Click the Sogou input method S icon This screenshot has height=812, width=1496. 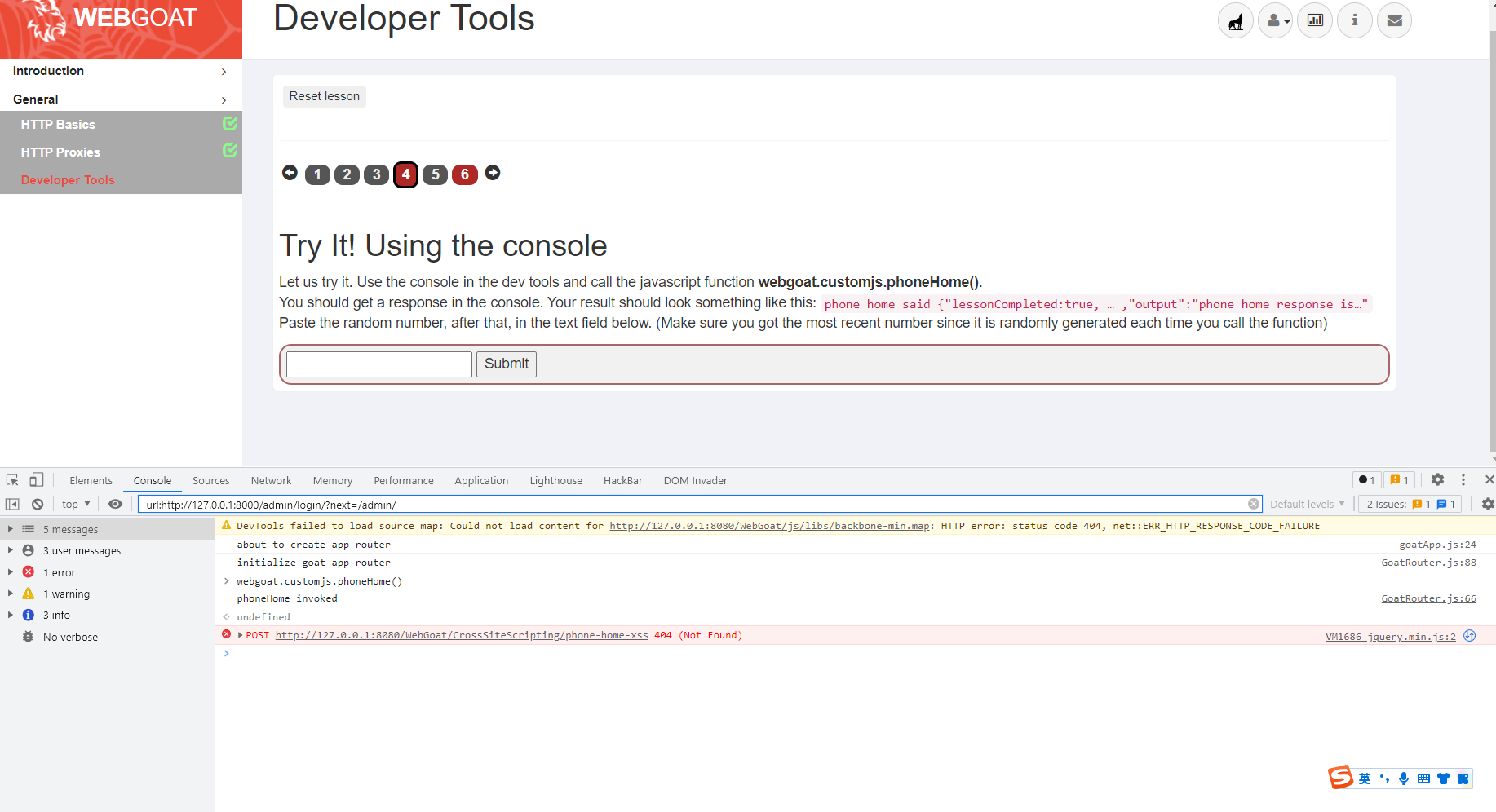click(1340, 778)
